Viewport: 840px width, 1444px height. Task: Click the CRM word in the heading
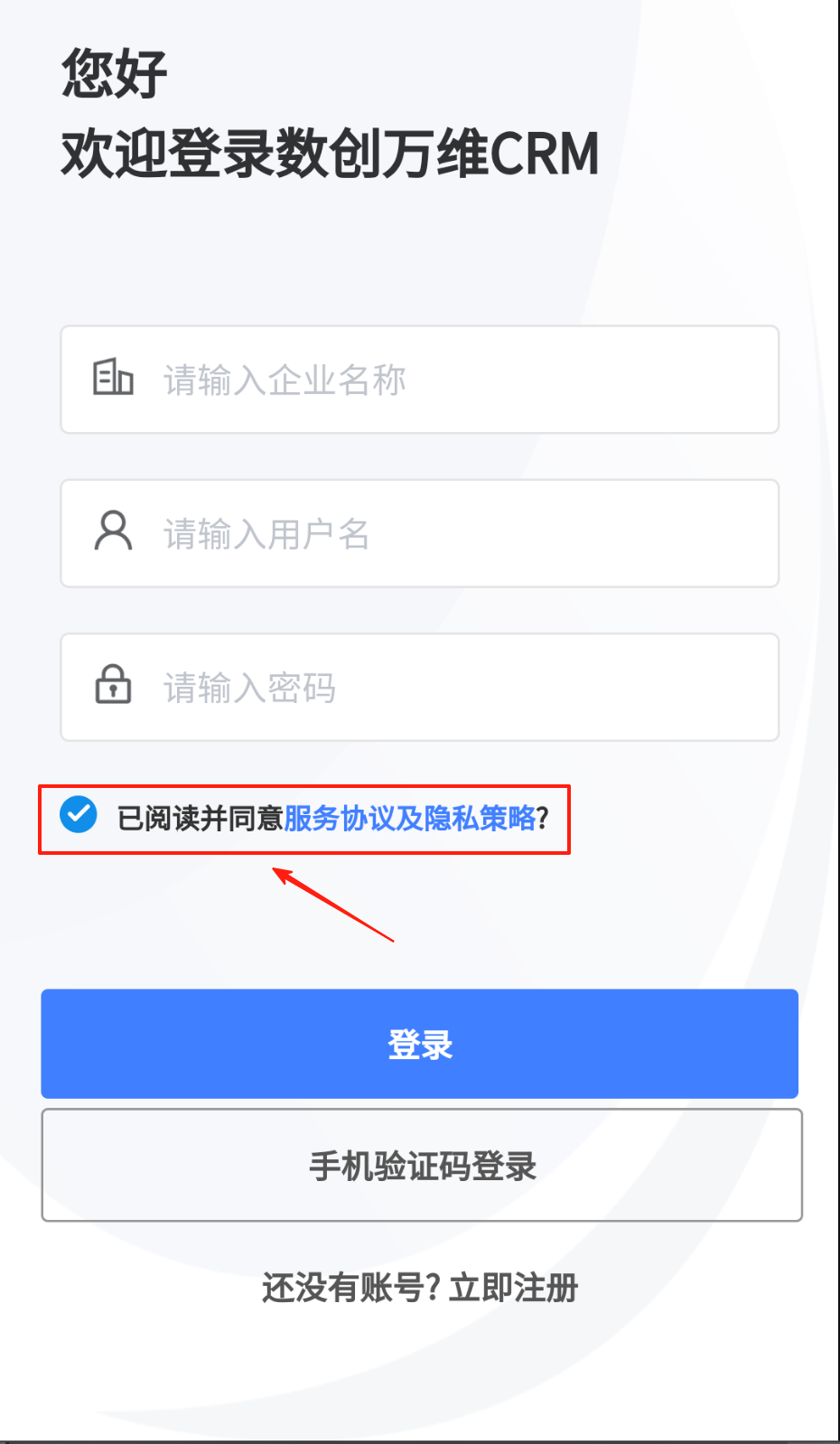tap(546, 154)
